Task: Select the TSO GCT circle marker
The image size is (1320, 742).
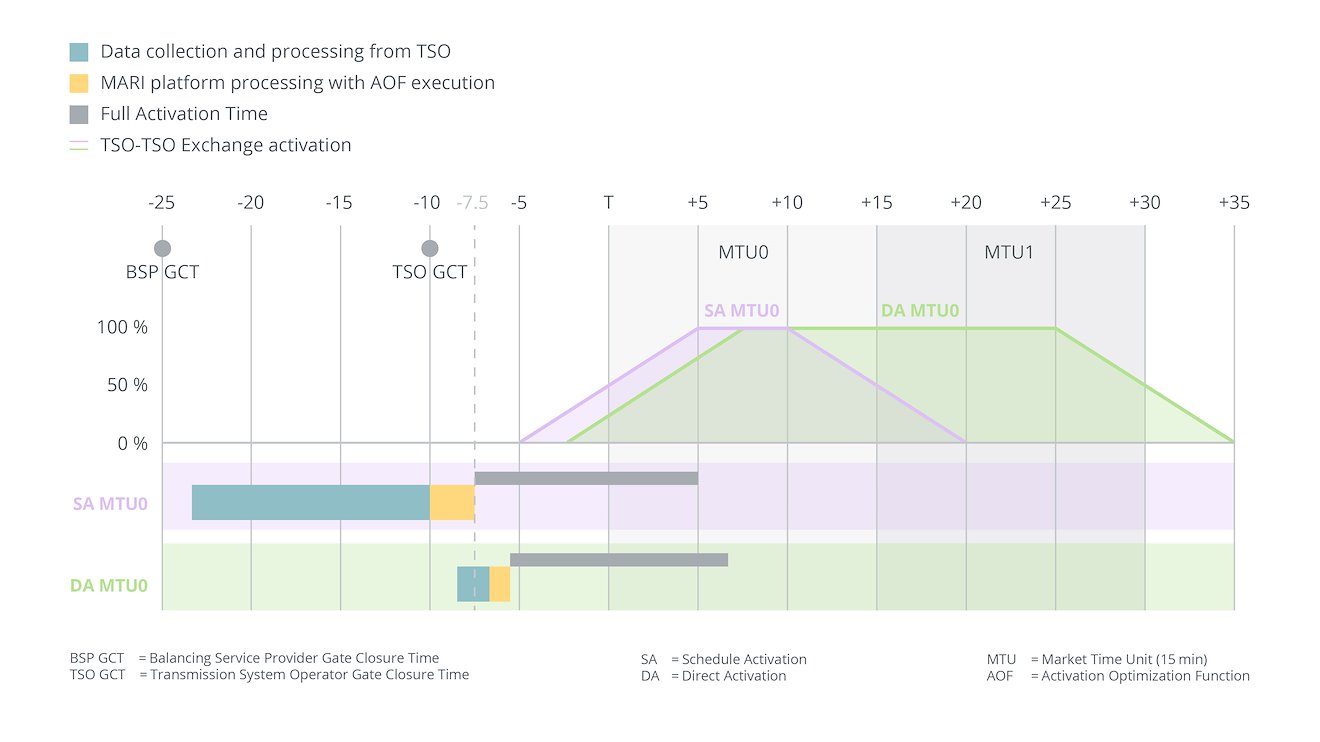Action: point(430,248)
